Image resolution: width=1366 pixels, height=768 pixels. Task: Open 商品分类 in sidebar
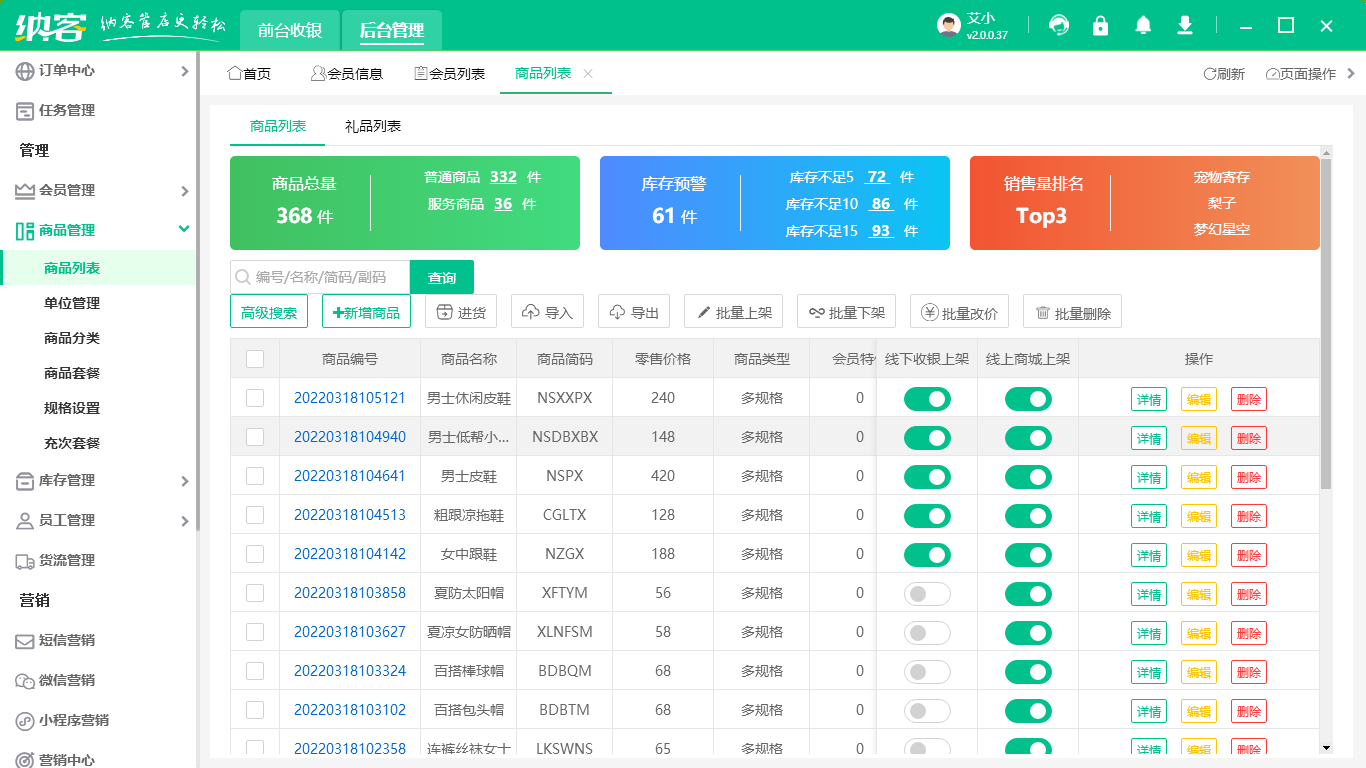coord(72,339)
